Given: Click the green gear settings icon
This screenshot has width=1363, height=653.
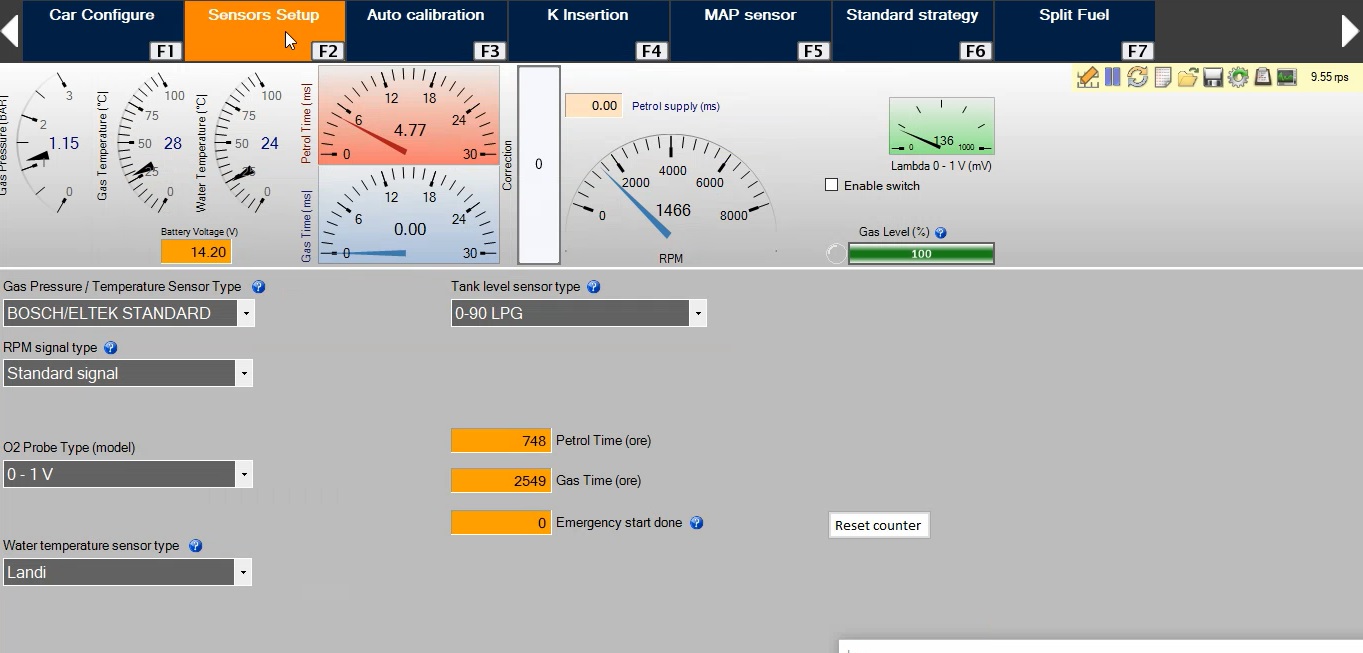Looking at the screenshot, I should (x=1238, y=77).
